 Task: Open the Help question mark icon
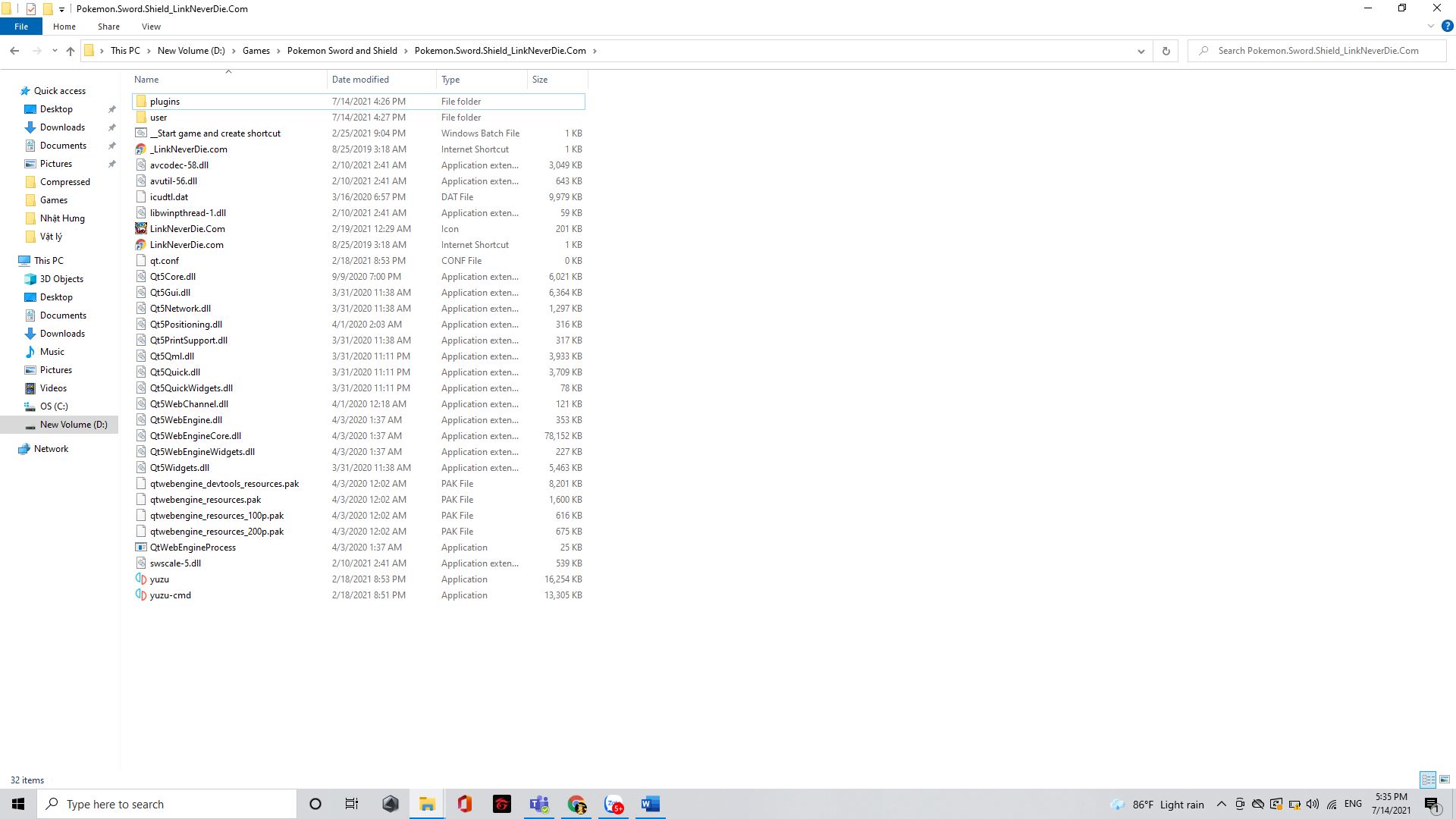coord(1447,27)
